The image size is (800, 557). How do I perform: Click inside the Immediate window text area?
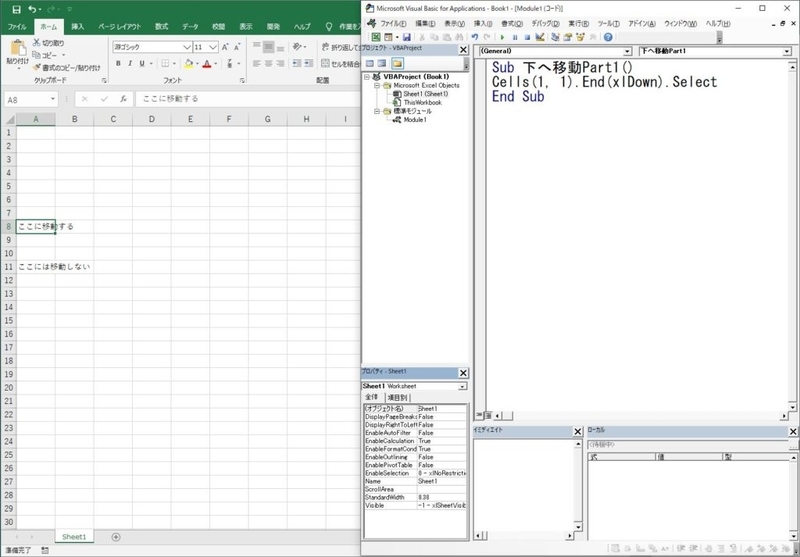[x=524, y=485]
